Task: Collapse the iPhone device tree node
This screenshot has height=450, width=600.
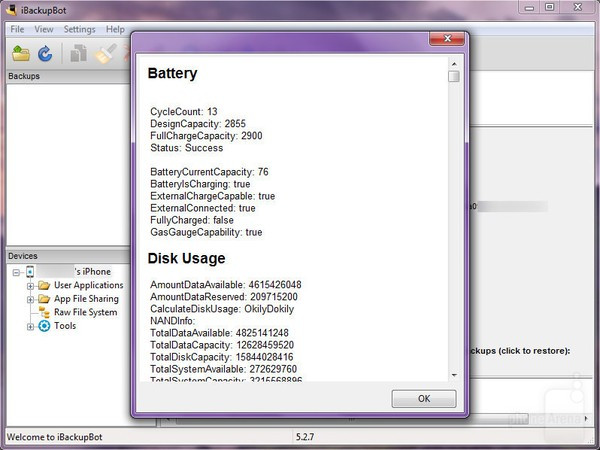Action: click(17, 272)
